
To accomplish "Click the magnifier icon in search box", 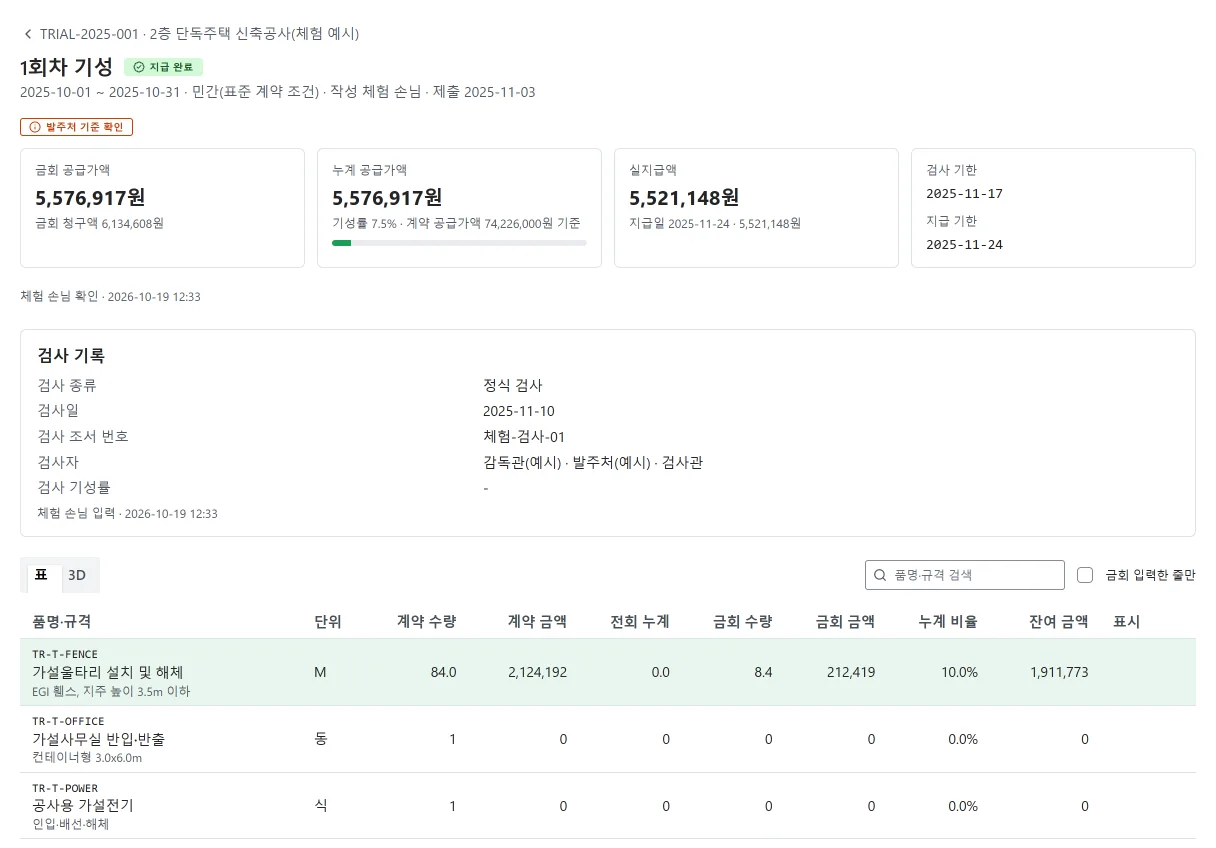I will tap(880, 575).
